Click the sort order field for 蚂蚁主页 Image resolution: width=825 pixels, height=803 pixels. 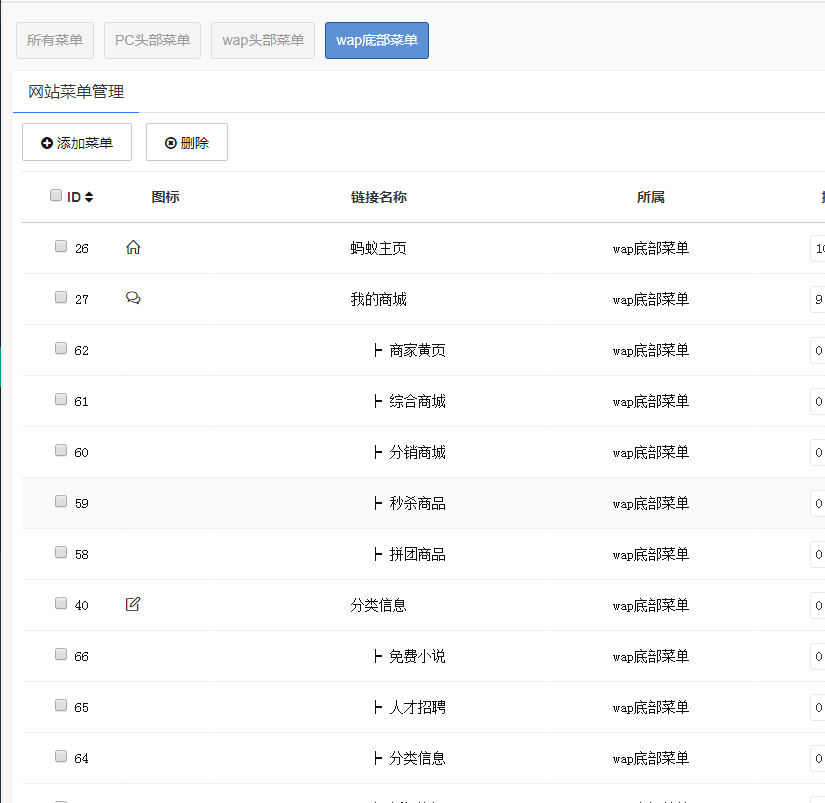[818, 248]
